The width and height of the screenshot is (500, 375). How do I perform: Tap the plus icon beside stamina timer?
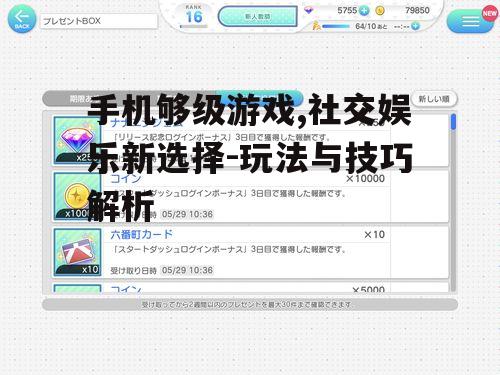coord(415,26)
